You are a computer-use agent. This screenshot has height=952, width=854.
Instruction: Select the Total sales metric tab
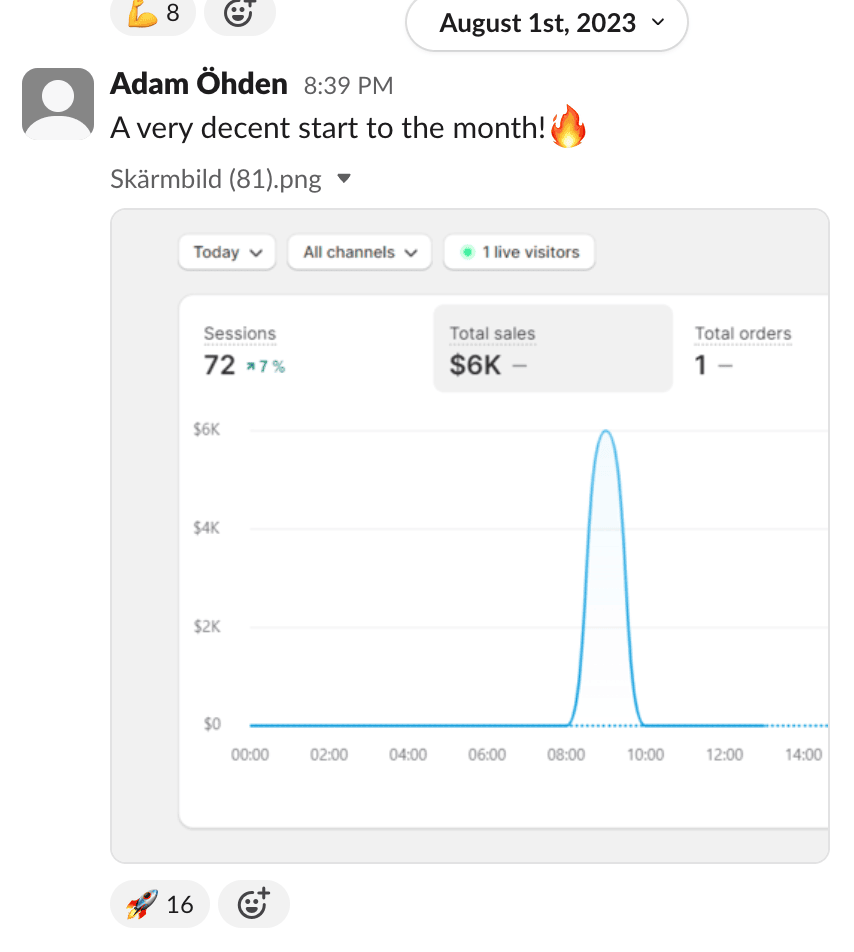[552, 349]
